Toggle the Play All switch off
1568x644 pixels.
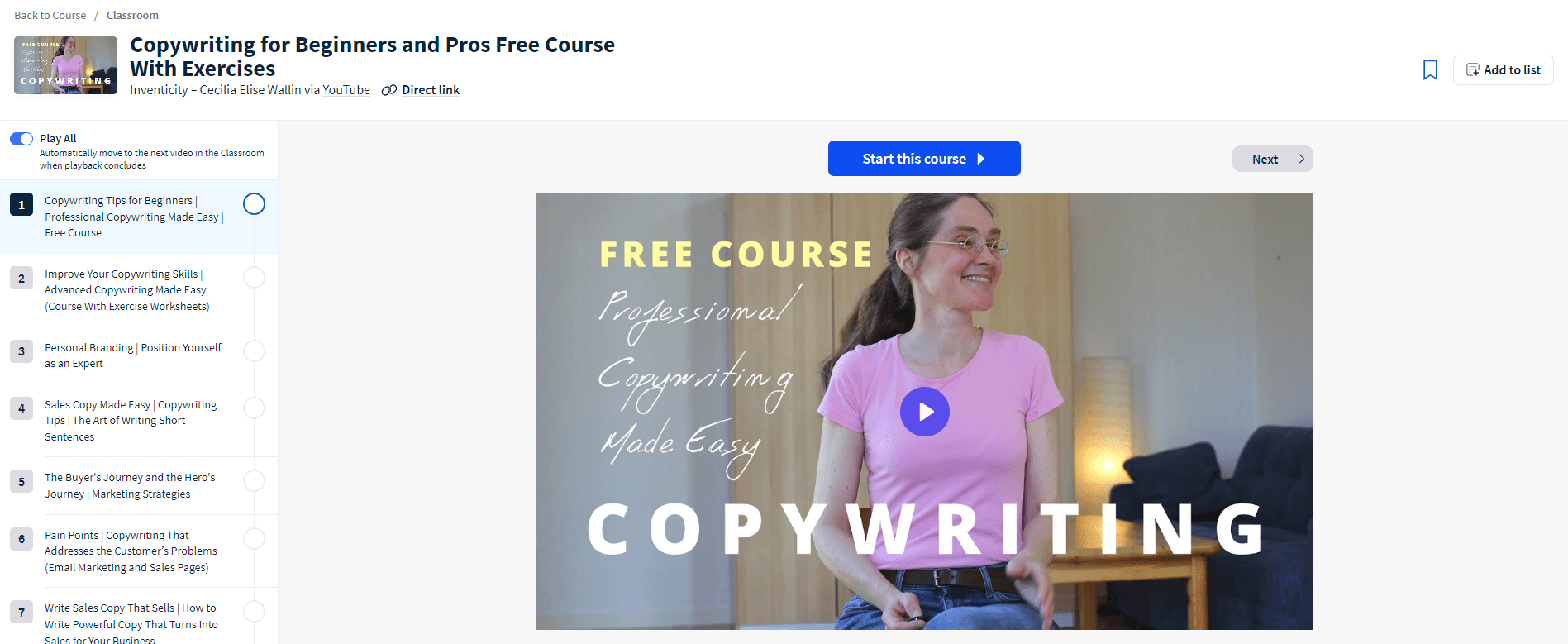point(21,139)
